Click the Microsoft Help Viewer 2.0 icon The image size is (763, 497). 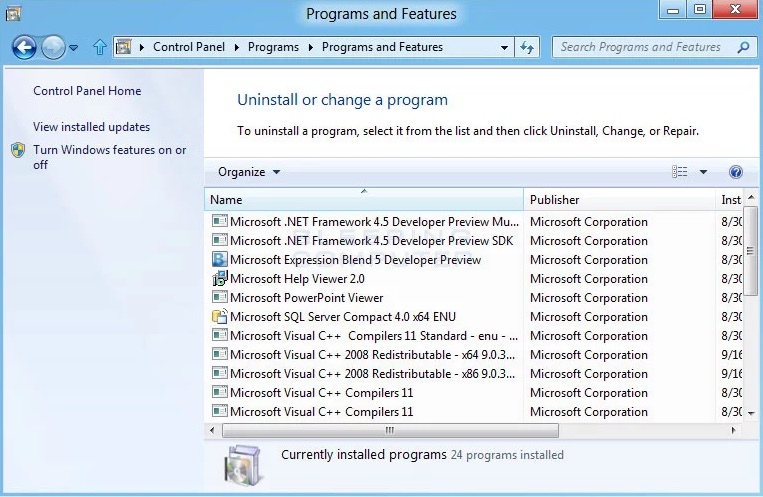click(220, 279)
